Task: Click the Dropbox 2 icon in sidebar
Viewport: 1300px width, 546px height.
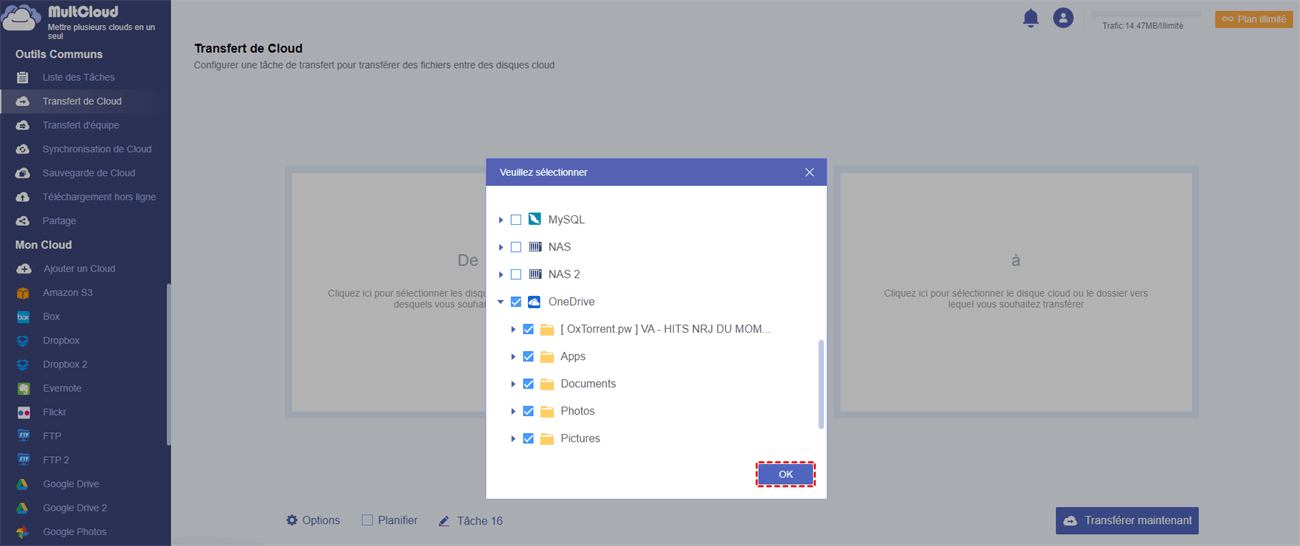Action: [x=23, y=365]
